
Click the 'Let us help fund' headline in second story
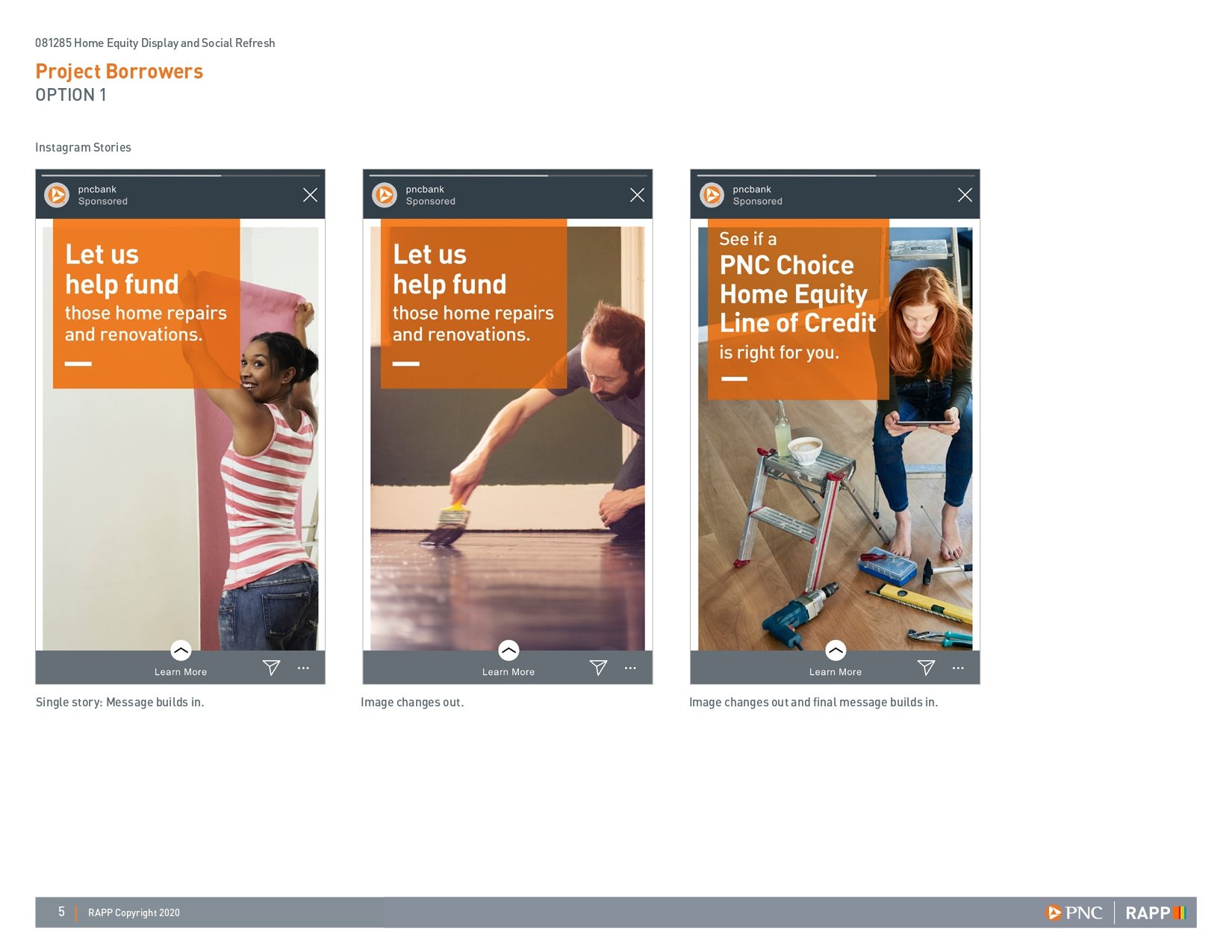click(449, 270)
